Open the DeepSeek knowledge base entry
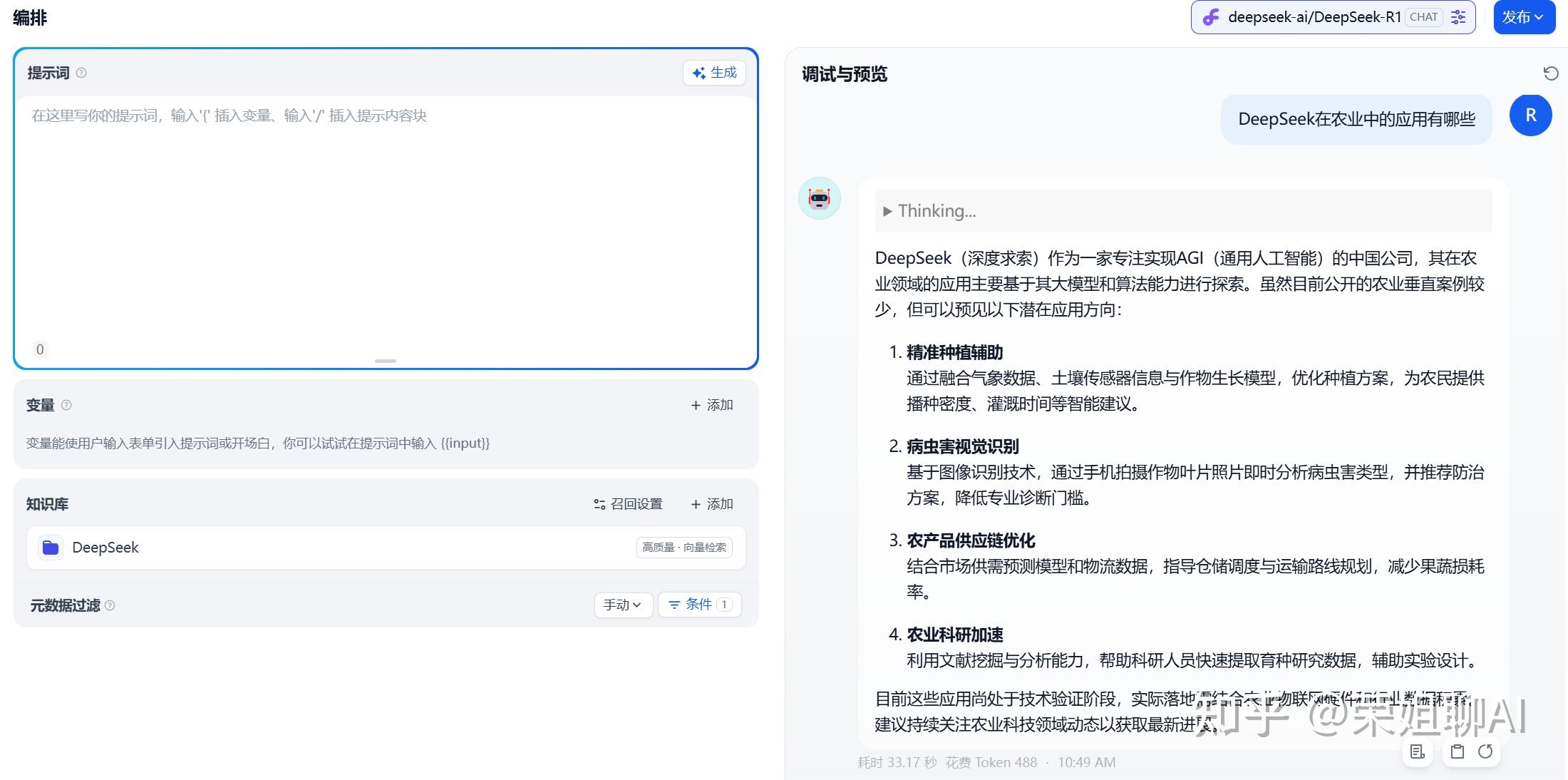The width and height of the screenshot is (1568, 780). click(x=386, y=548)
